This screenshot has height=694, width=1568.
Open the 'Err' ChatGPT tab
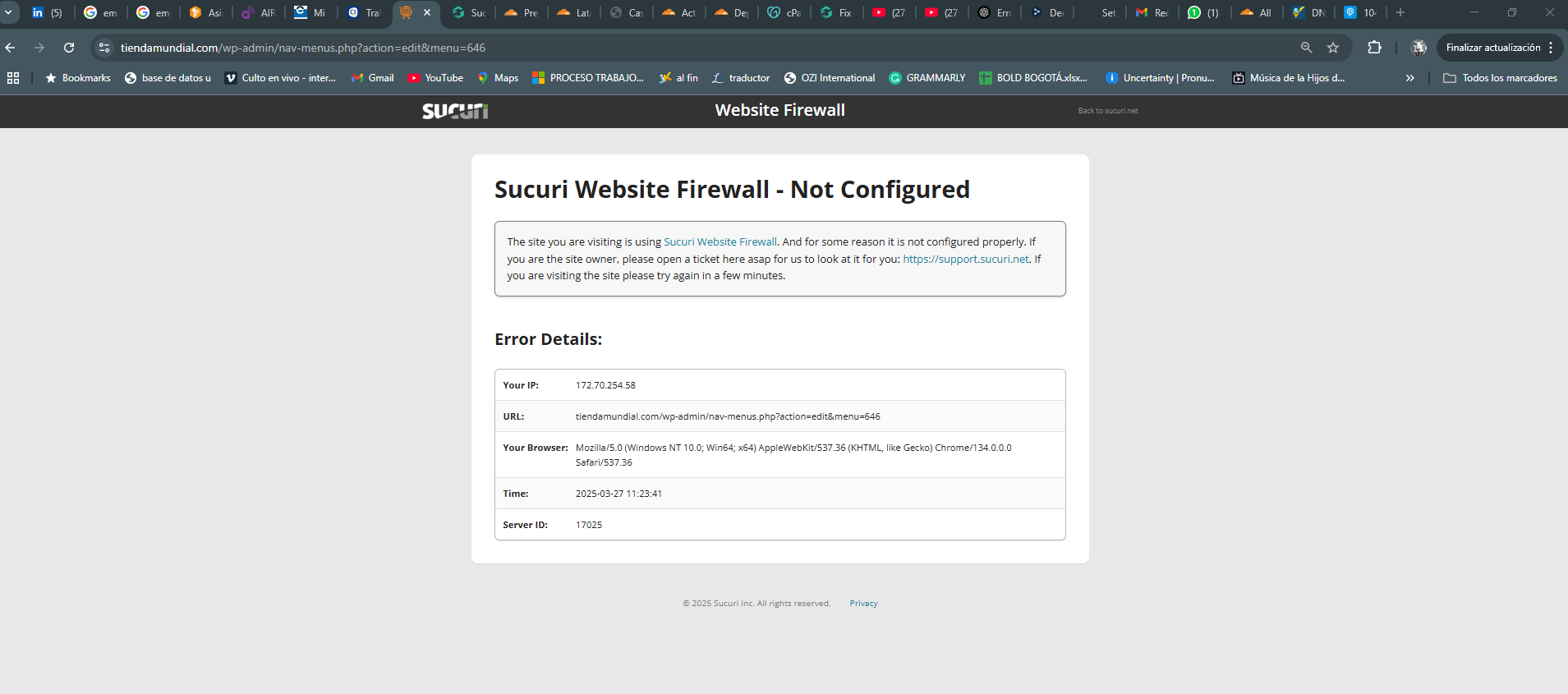[x=995, y=12]
